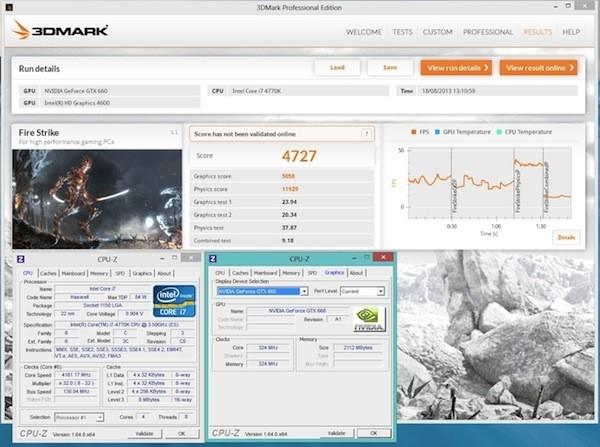Viewport: 600px width, 447px height.
Task: Click the Multiplier value field in CPU-Z
Action: [x=76, y=383]
